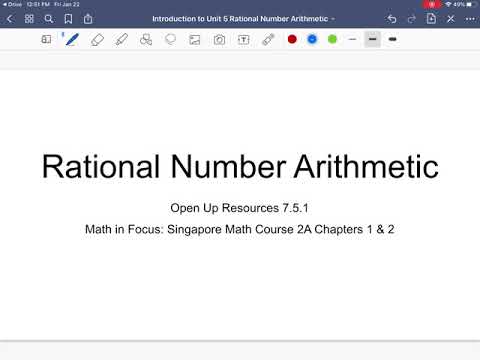The width and height of the screenshot is (480, 360).
Task: Open the camera tool
Action: point(219,40)
